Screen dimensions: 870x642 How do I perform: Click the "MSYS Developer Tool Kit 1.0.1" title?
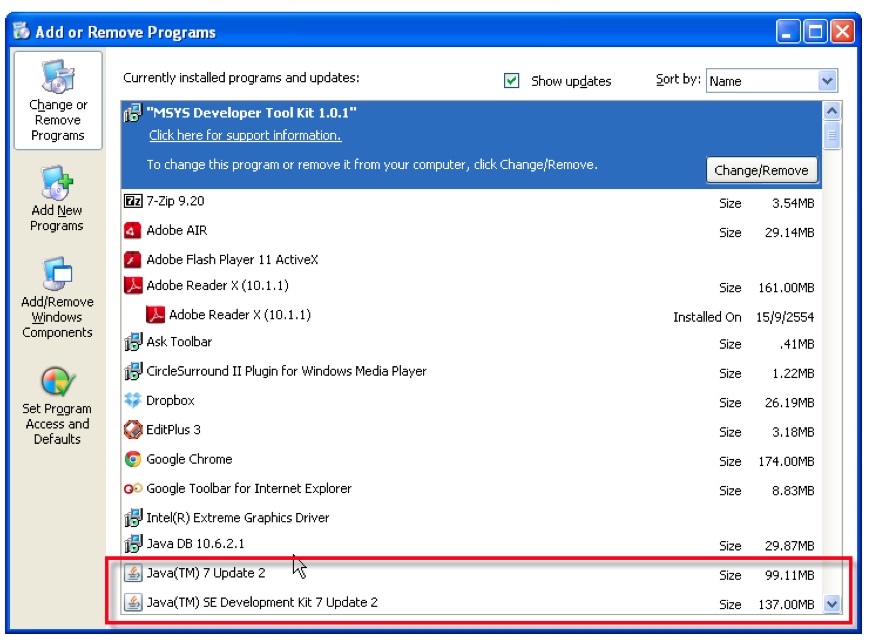point(251,113)
